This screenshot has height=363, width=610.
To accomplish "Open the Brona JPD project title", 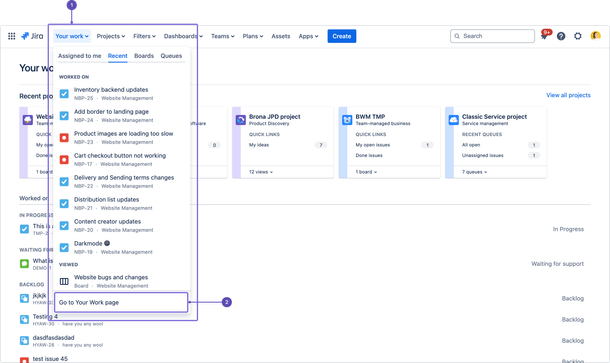I will pyautogui.click(x=275, y=117).
